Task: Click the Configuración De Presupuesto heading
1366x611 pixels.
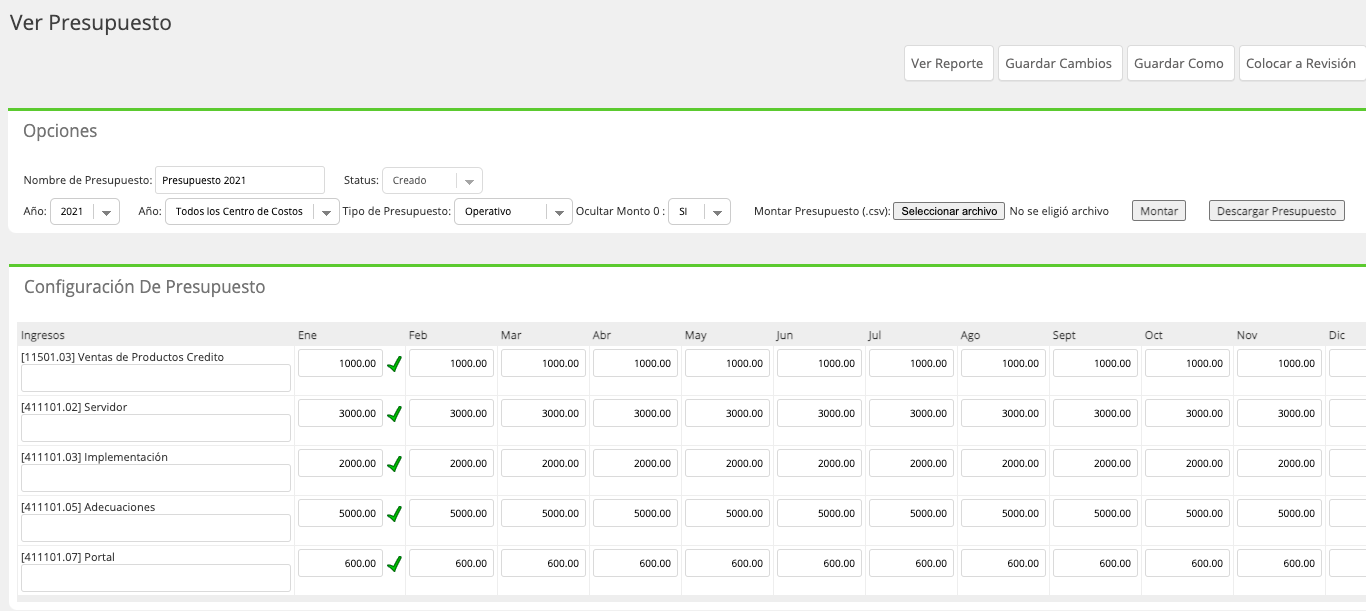Action: coord(144,287)
